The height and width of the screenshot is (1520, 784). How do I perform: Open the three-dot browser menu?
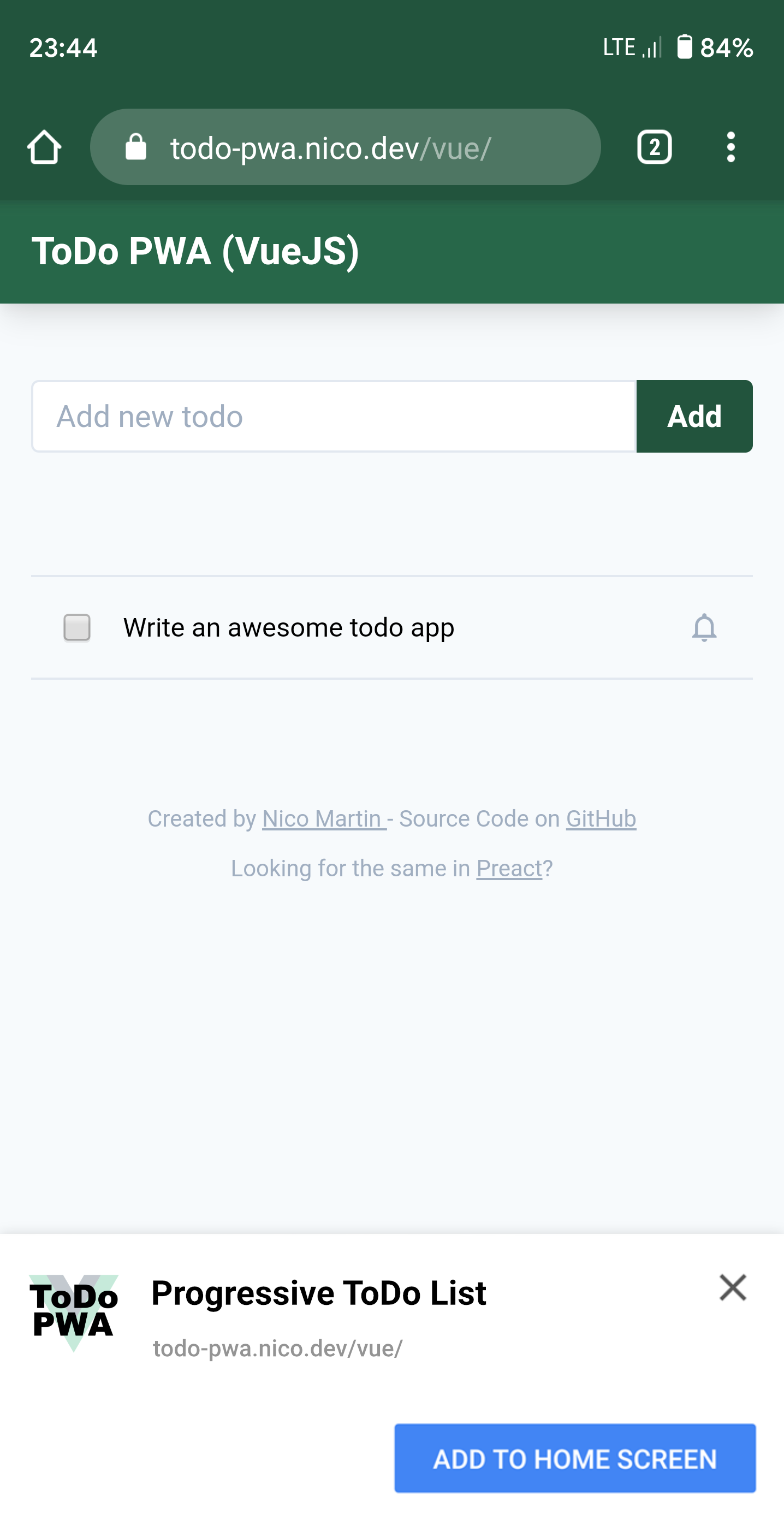[731, 147]
